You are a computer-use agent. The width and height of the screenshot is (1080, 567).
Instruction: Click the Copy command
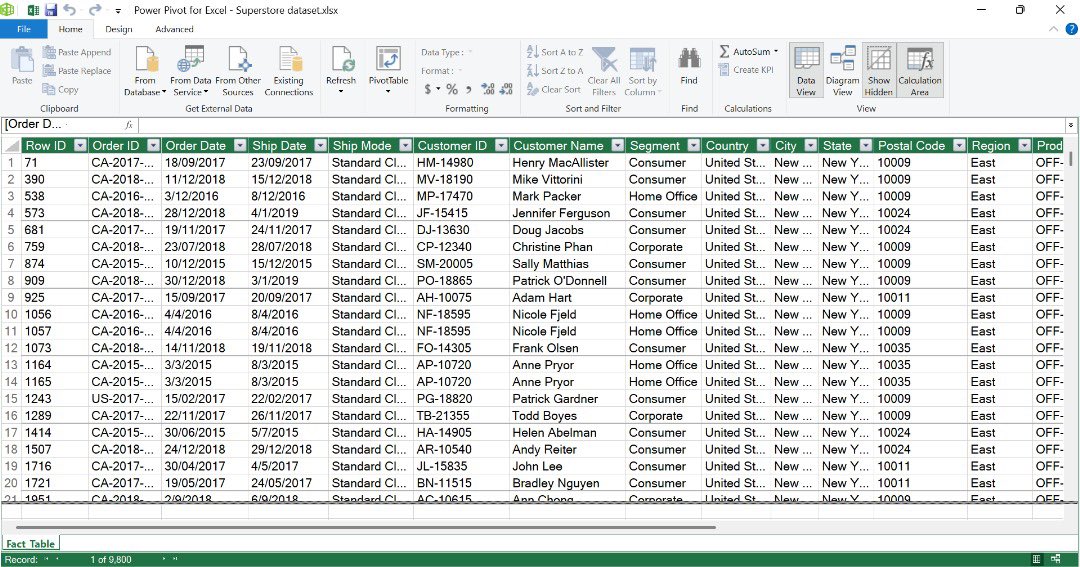[61, 89]
